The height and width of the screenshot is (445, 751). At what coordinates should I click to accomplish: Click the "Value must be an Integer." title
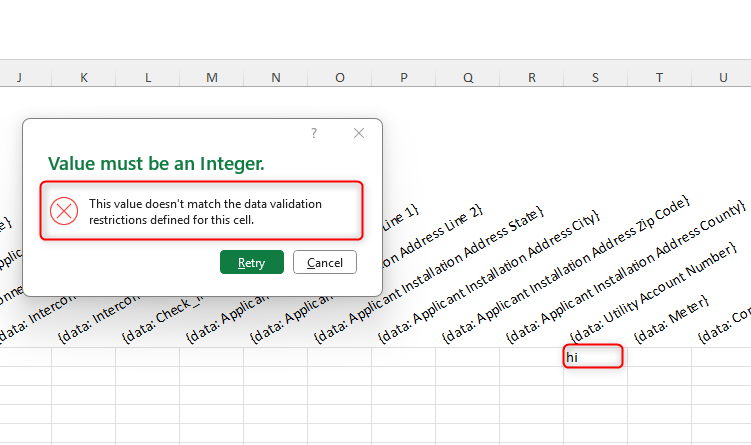(x=156, y=164)
